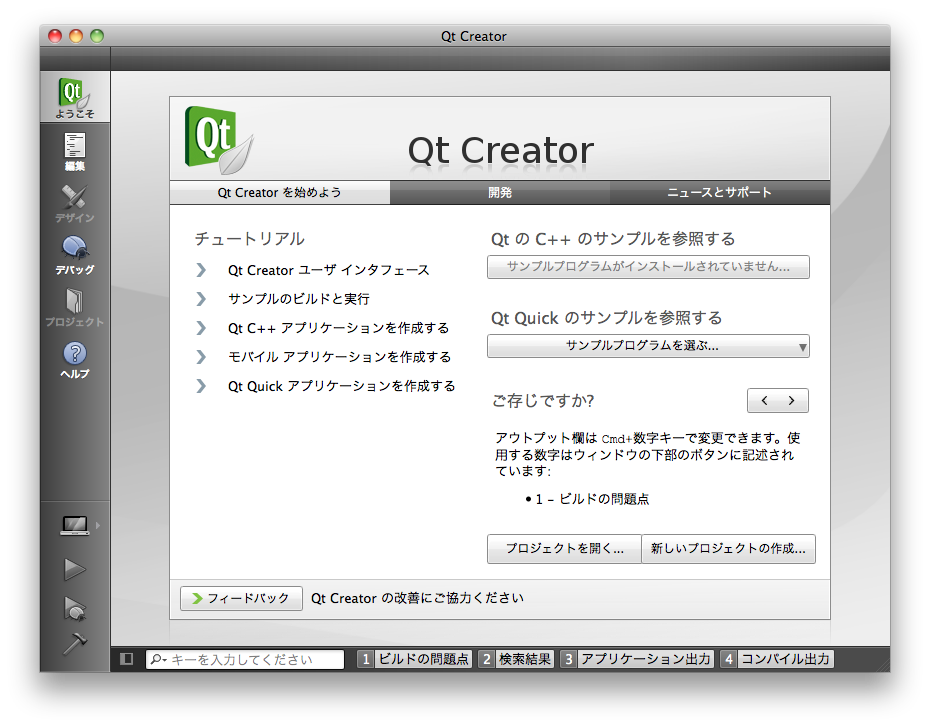The width and height of the screenshot is (930, 727).
Task: Click the green Run play icon
Action: 75,569
